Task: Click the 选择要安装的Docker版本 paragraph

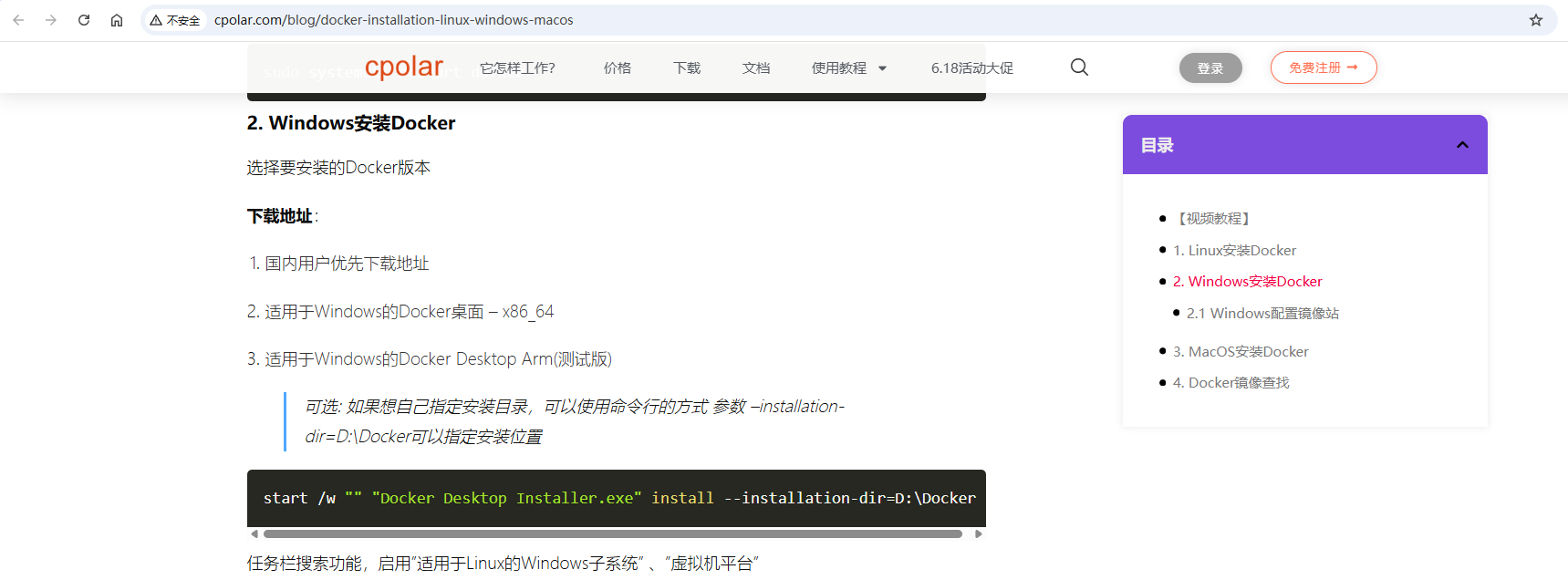Action: 338,168
